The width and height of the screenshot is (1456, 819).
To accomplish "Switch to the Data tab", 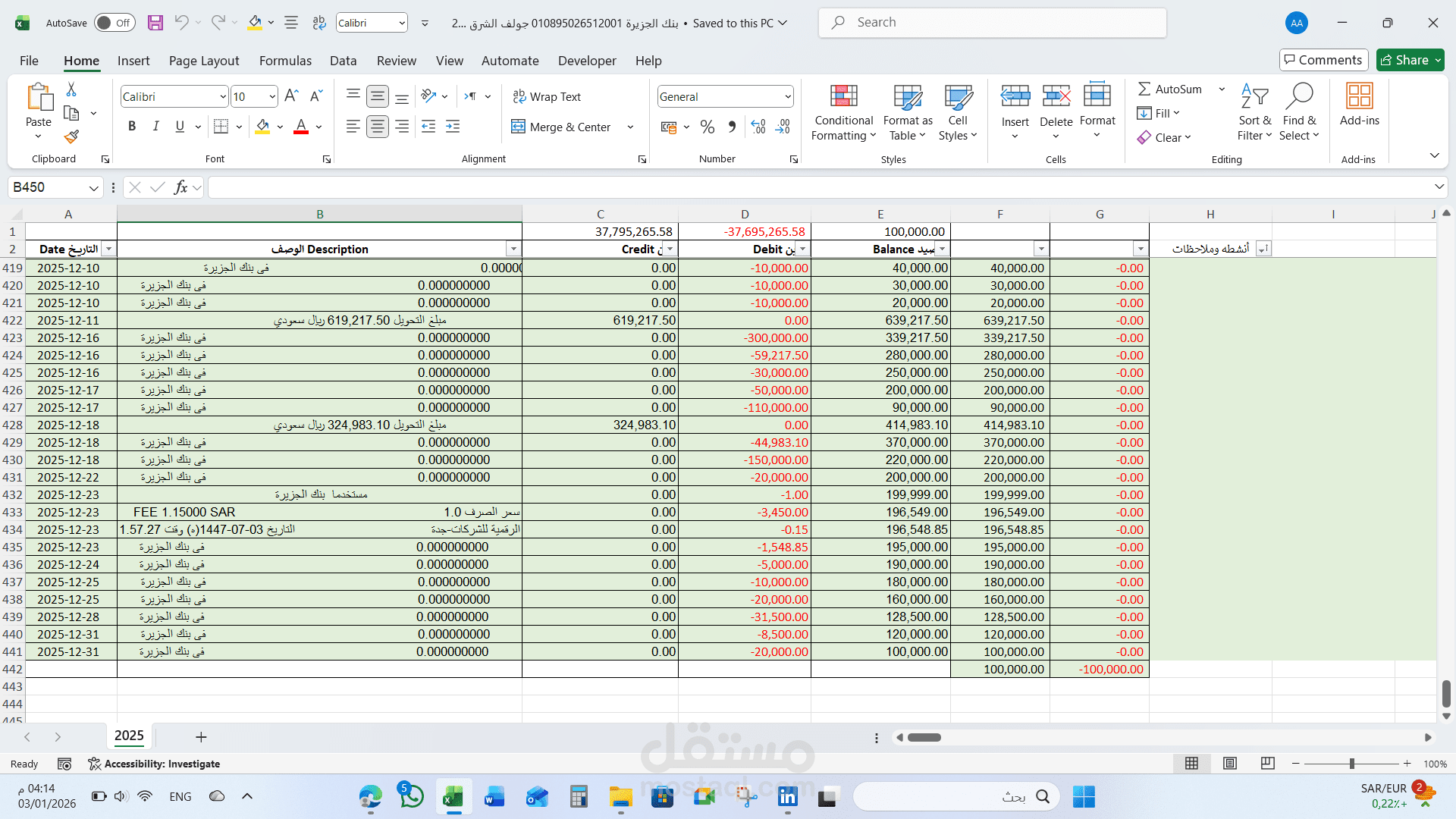I will coord(343,61).
